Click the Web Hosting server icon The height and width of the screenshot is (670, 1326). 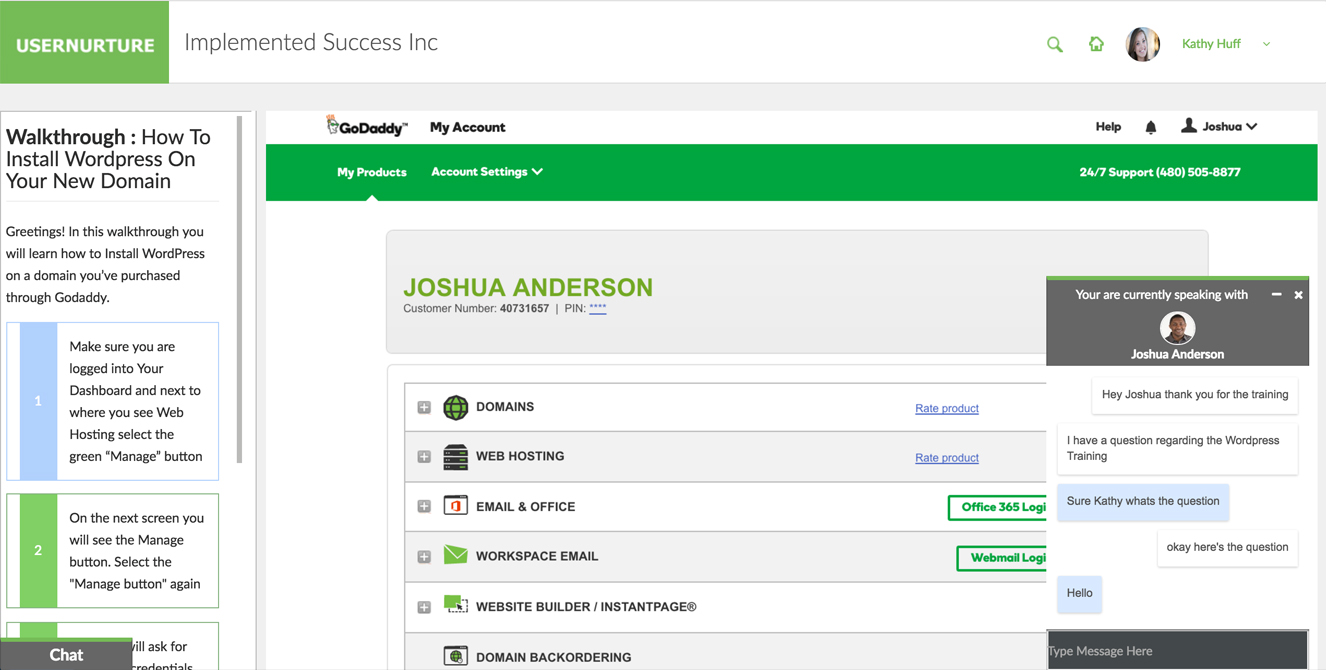(x=456, y=457)
